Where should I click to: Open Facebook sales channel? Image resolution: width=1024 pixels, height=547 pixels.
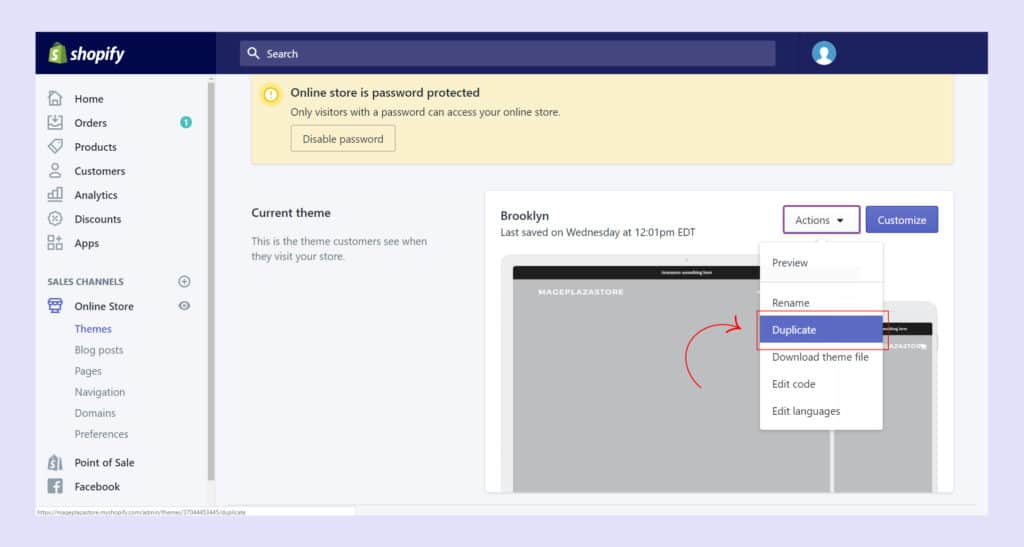[x=97, y=487]
